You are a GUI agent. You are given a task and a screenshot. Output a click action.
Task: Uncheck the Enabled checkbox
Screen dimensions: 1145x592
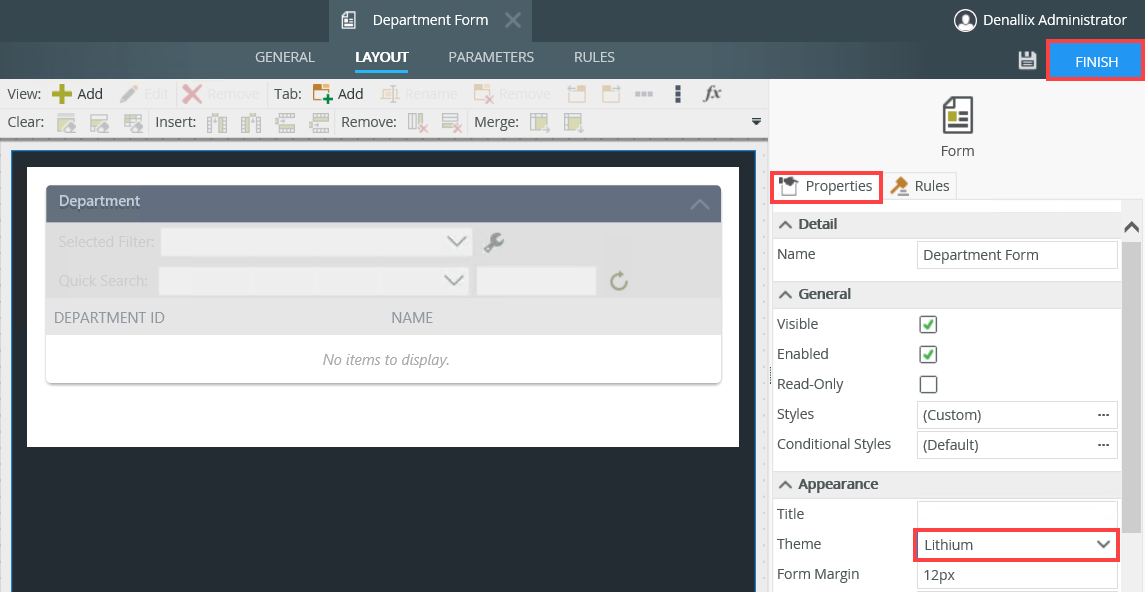coord(928,354)
